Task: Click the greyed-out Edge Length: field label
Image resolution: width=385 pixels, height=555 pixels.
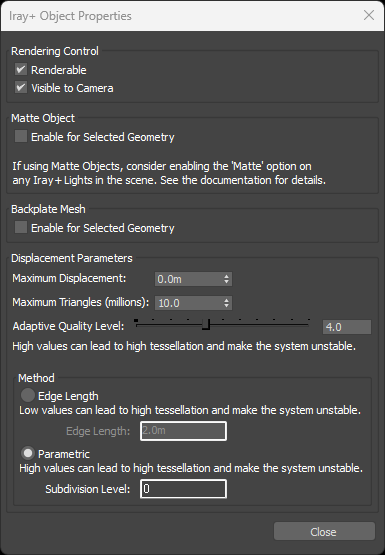Action: 98,431
